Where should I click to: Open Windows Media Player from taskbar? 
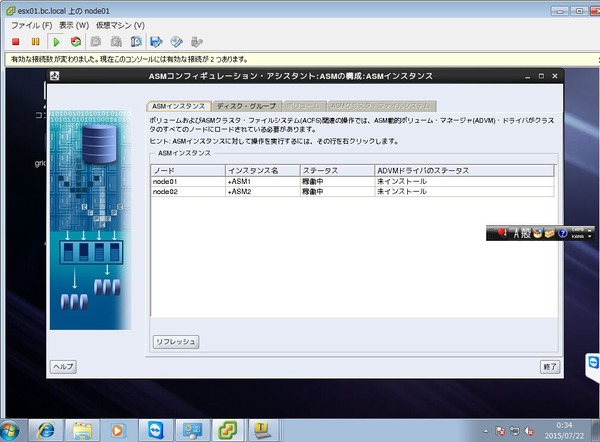[117, 431]
